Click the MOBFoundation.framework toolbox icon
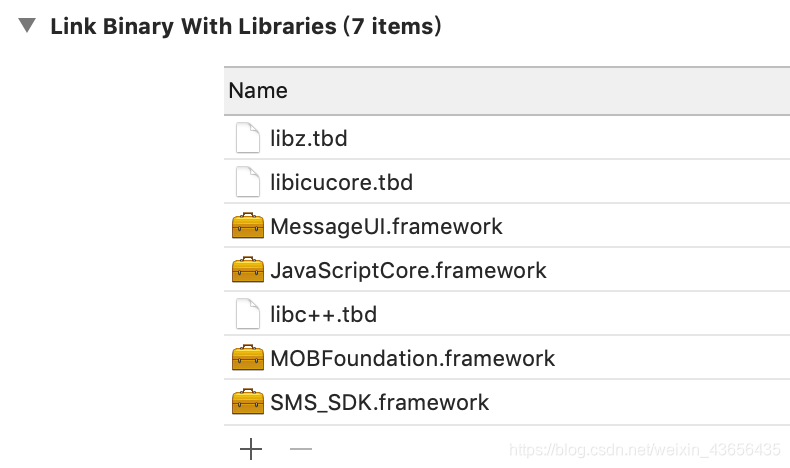The height and width of the screenshot is (468, 790). point(248,358)
